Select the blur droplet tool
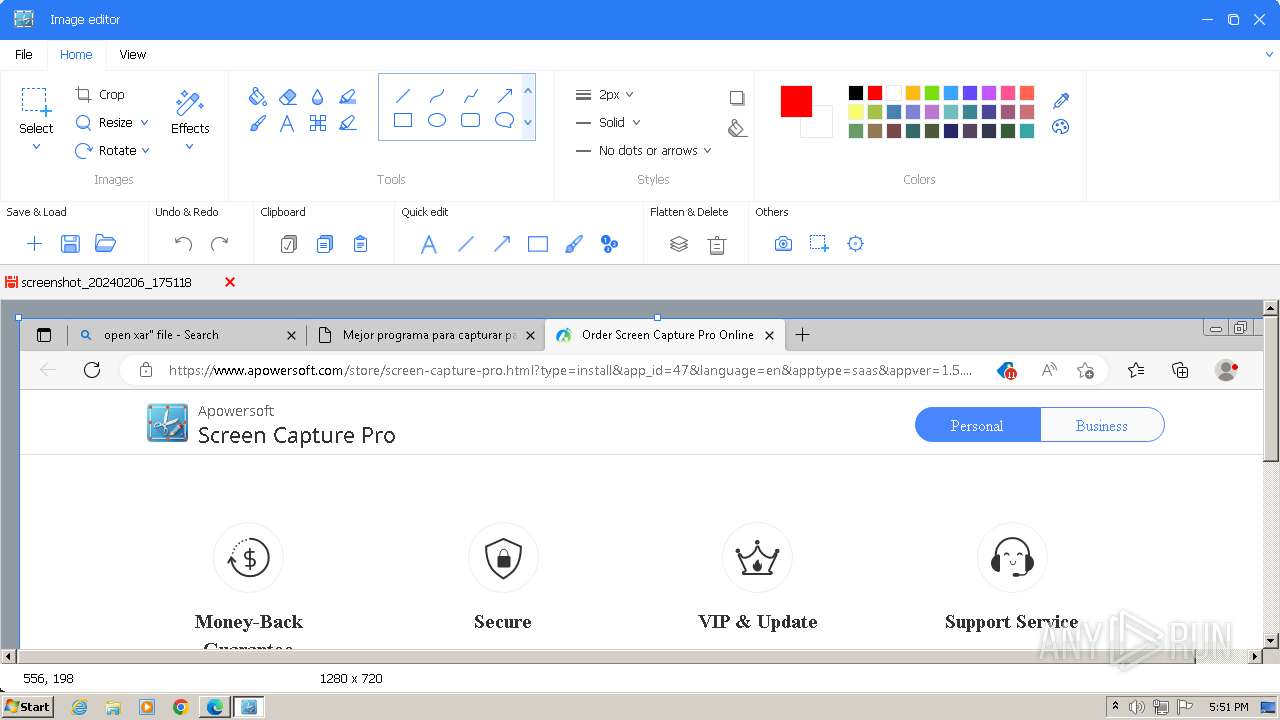This screenshot has height=720, width=1280. coord(317,96)
